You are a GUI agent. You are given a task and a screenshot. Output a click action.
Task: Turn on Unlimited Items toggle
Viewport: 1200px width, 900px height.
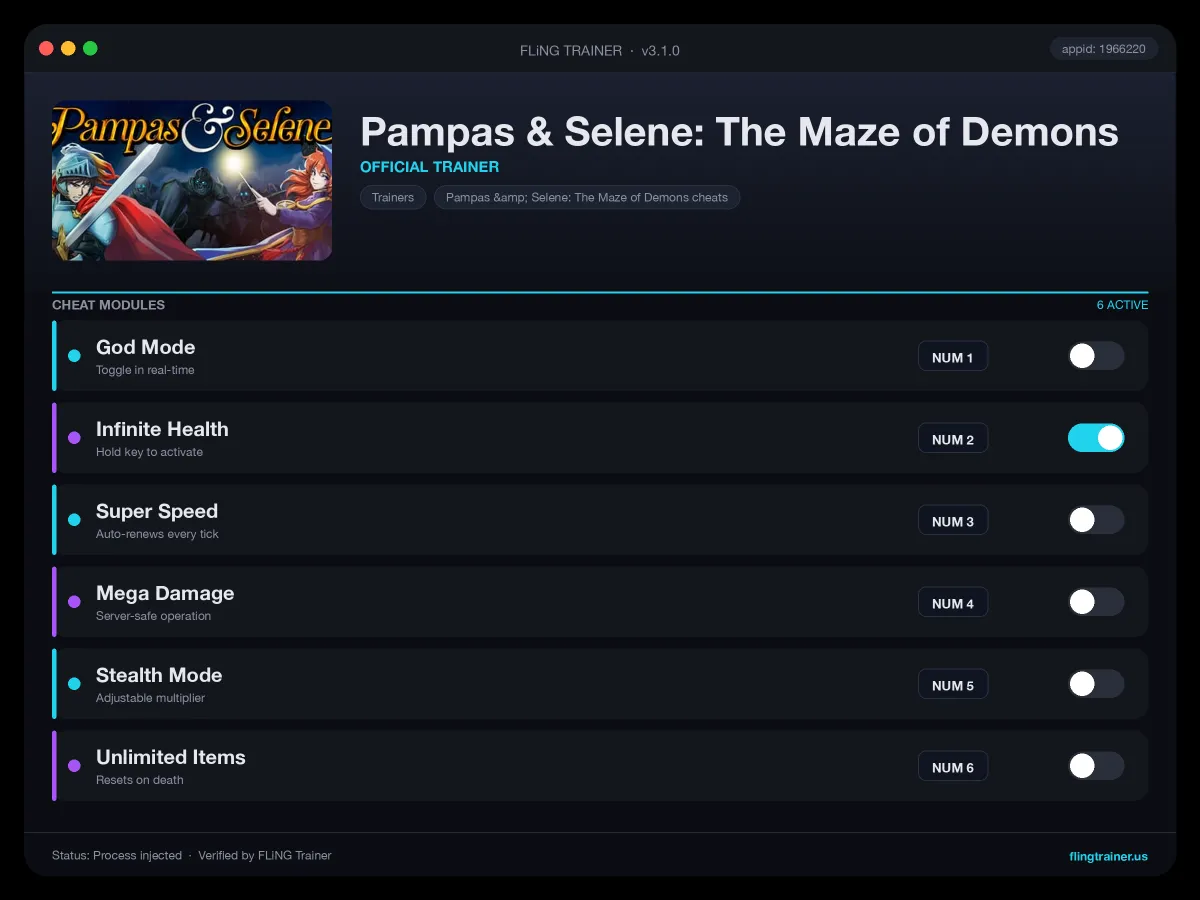(1096, 766)
